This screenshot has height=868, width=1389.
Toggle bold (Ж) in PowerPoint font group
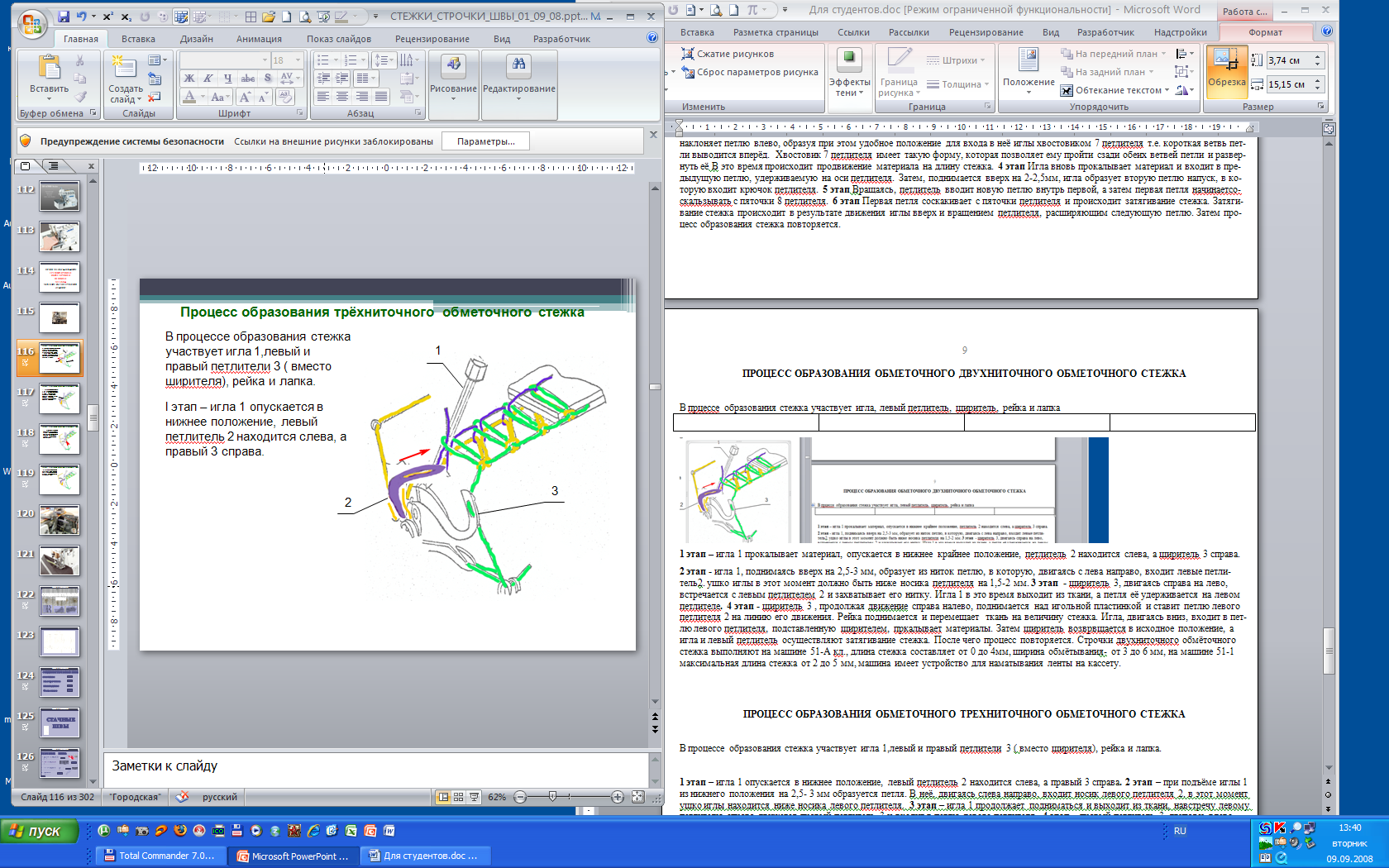coord(189,79)
